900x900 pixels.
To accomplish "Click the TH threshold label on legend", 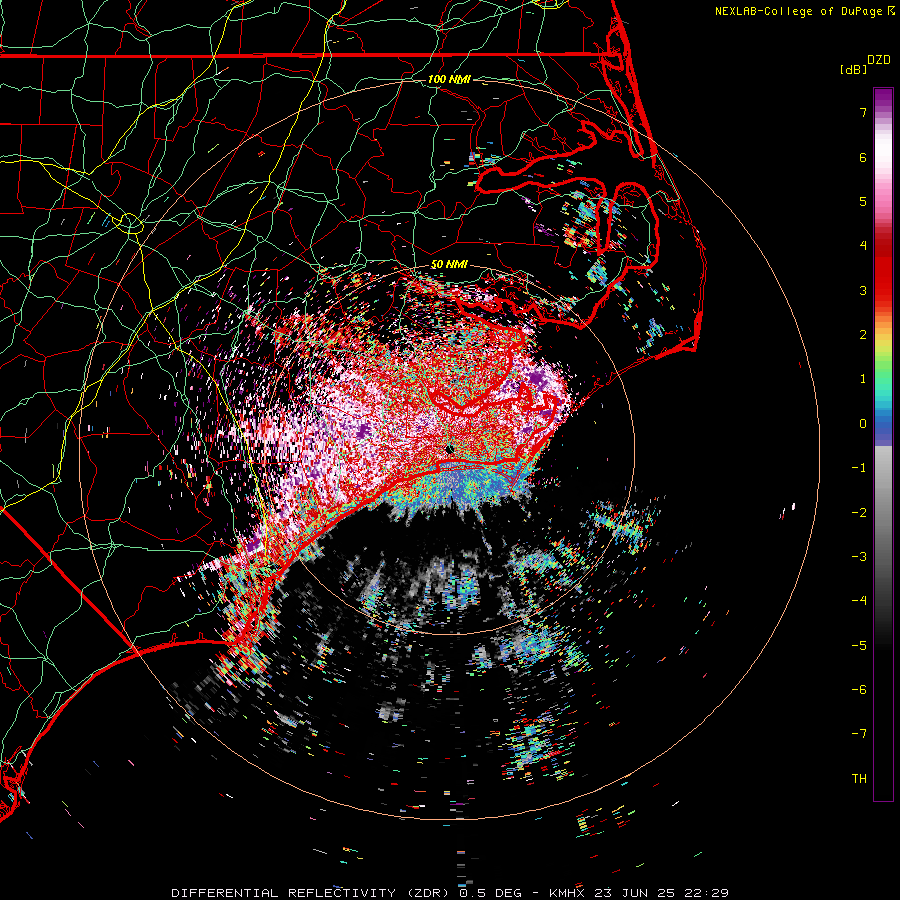I will click(x=859, y=779).
